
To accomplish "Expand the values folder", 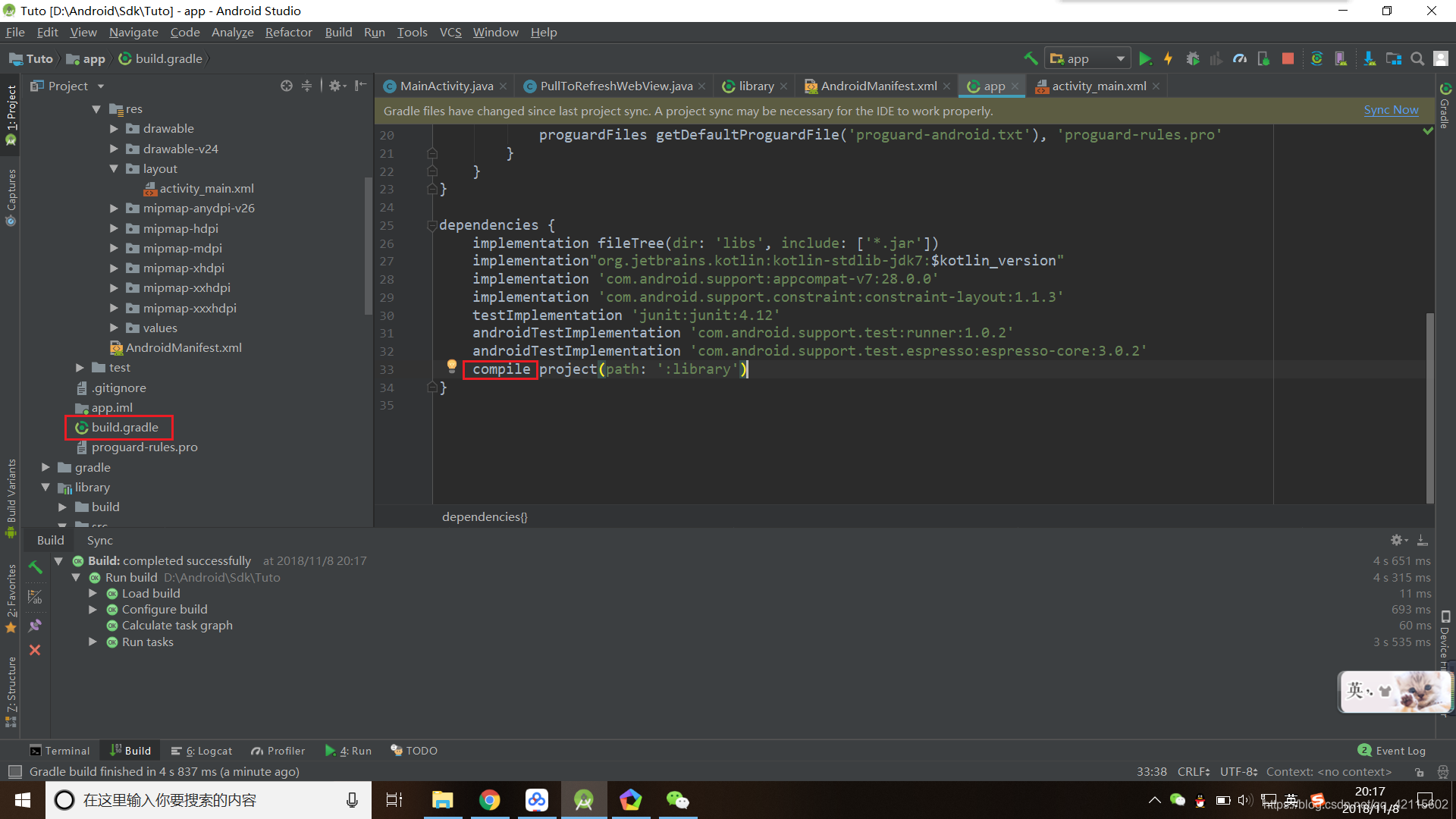I will (x=114, y=328).
